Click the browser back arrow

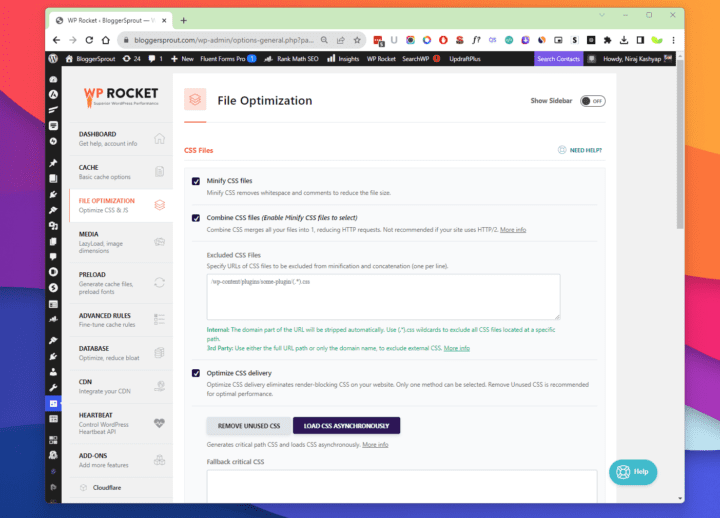pyautogui.click(x=56, y=40)
